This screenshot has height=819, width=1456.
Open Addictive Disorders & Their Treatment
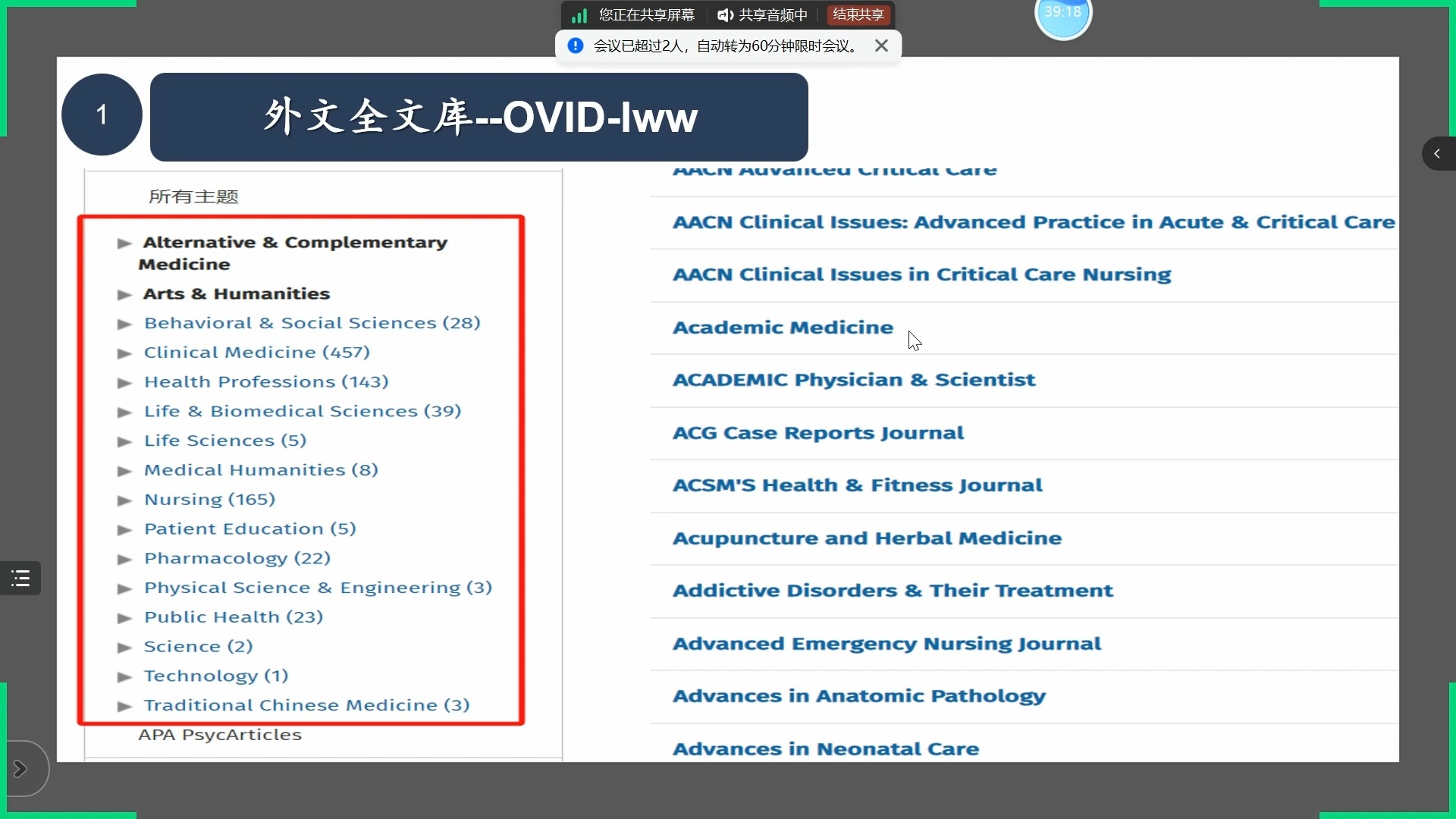[x=893, y=591]
